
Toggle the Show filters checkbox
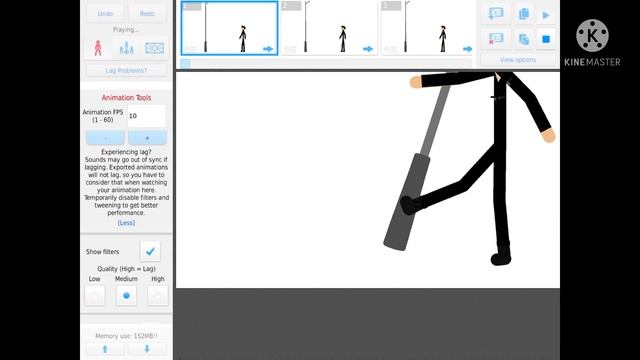[x=150, y=251]
